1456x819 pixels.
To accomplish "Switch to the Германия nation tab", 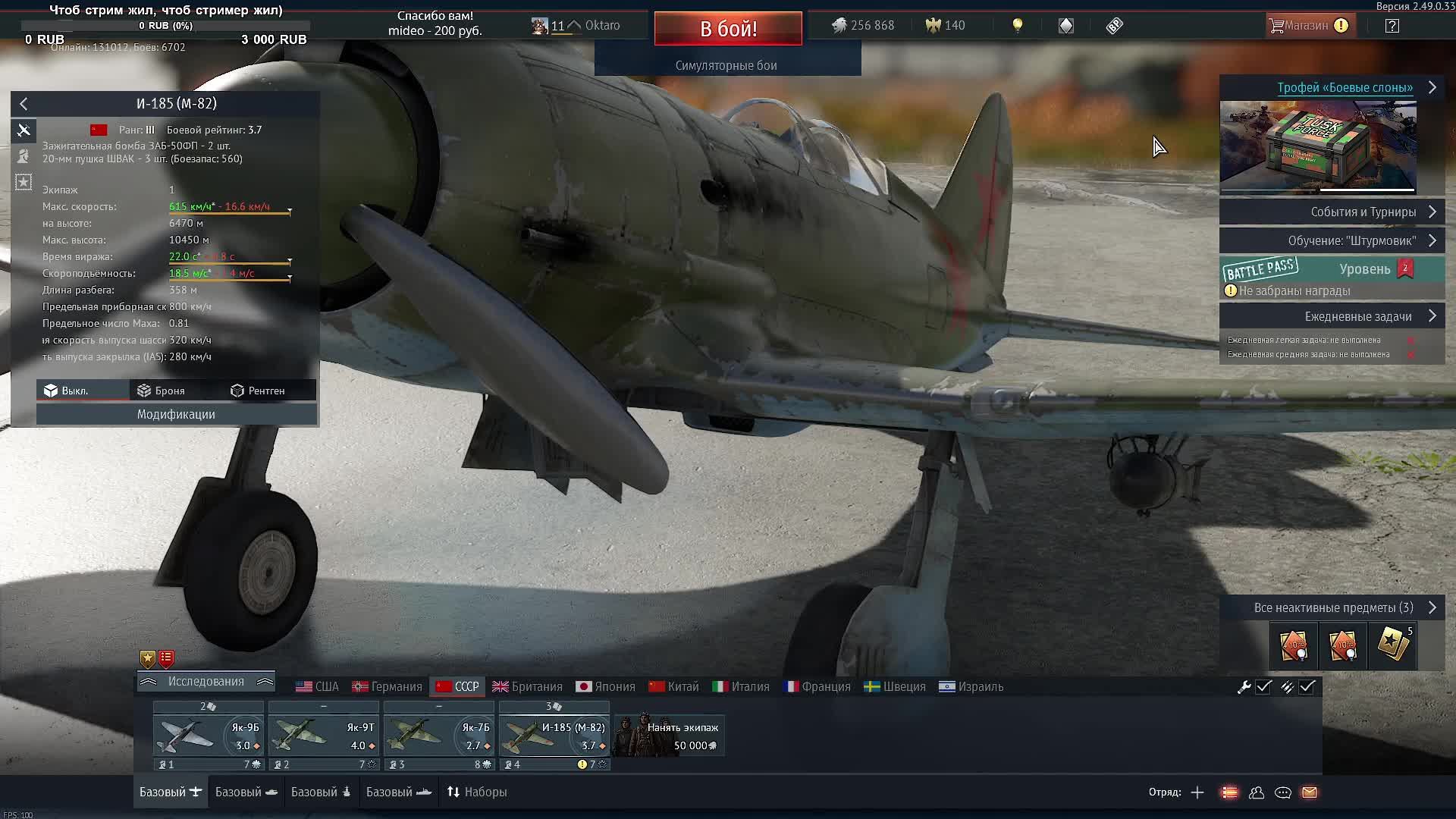I will [x=387, y=686].
